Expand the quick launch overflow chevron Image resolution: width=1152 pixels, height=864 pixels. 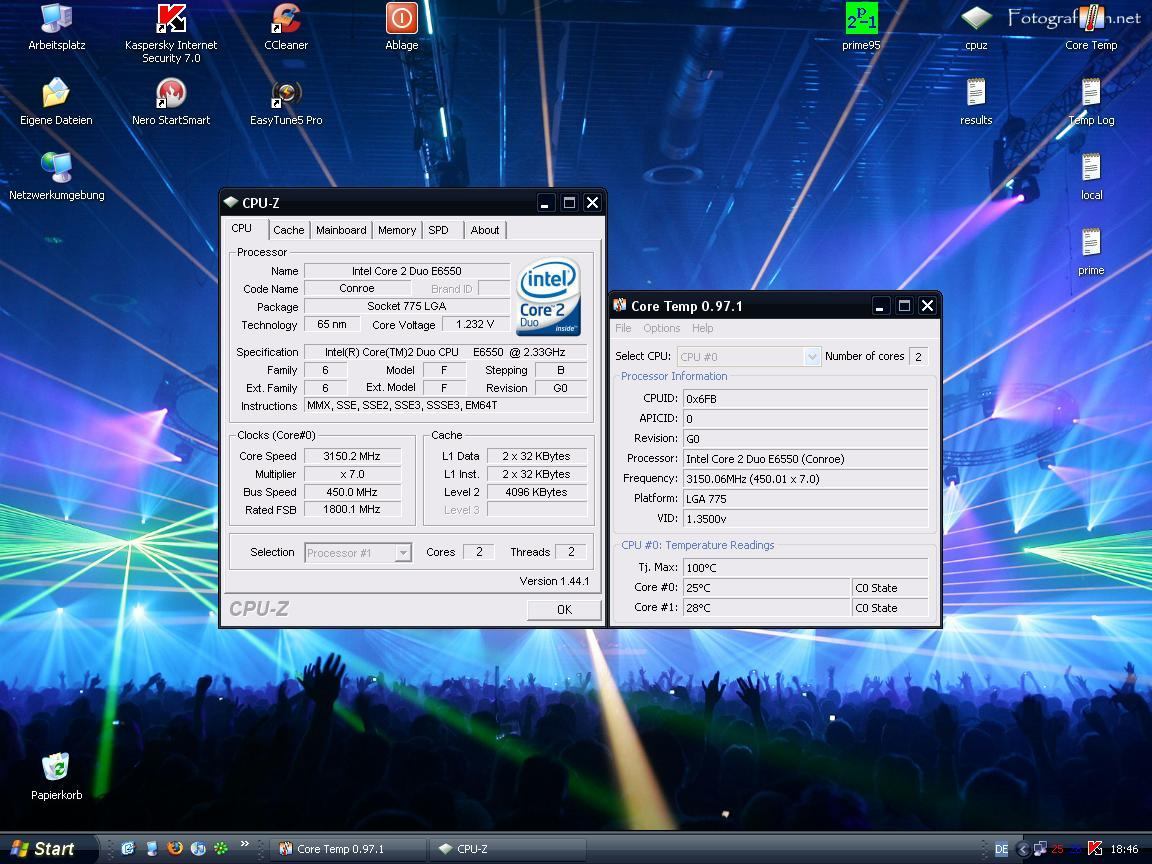(245, 843)
